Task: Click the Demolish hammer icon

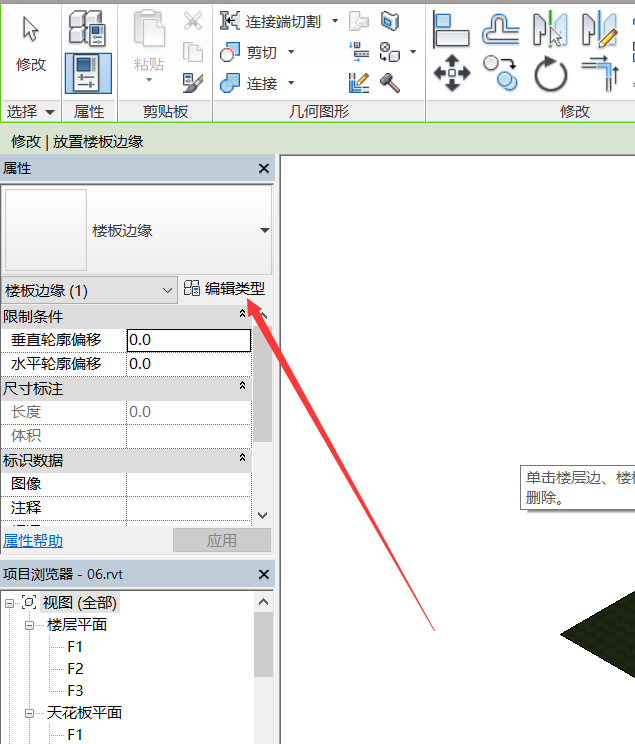Action: [390, 82]
